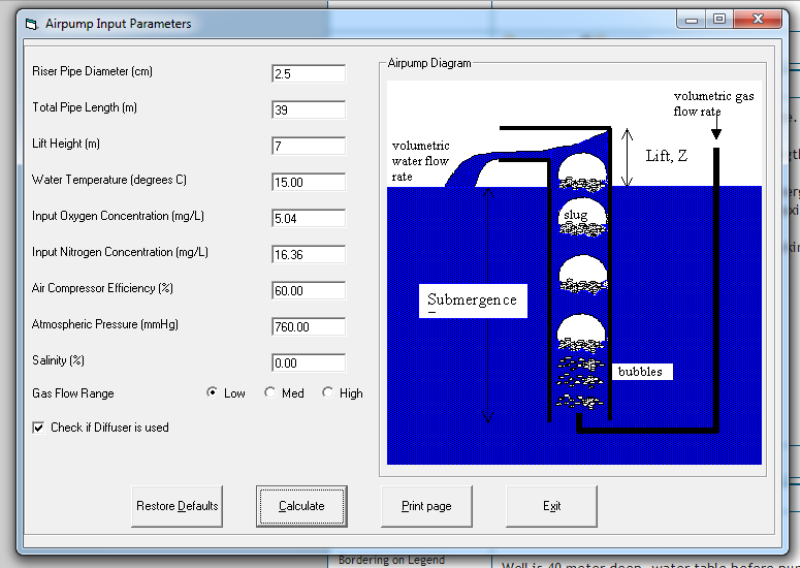Click the Air Compressor Efficiency field
Viewport: 800px width, 568px height.
click(308, 290)
